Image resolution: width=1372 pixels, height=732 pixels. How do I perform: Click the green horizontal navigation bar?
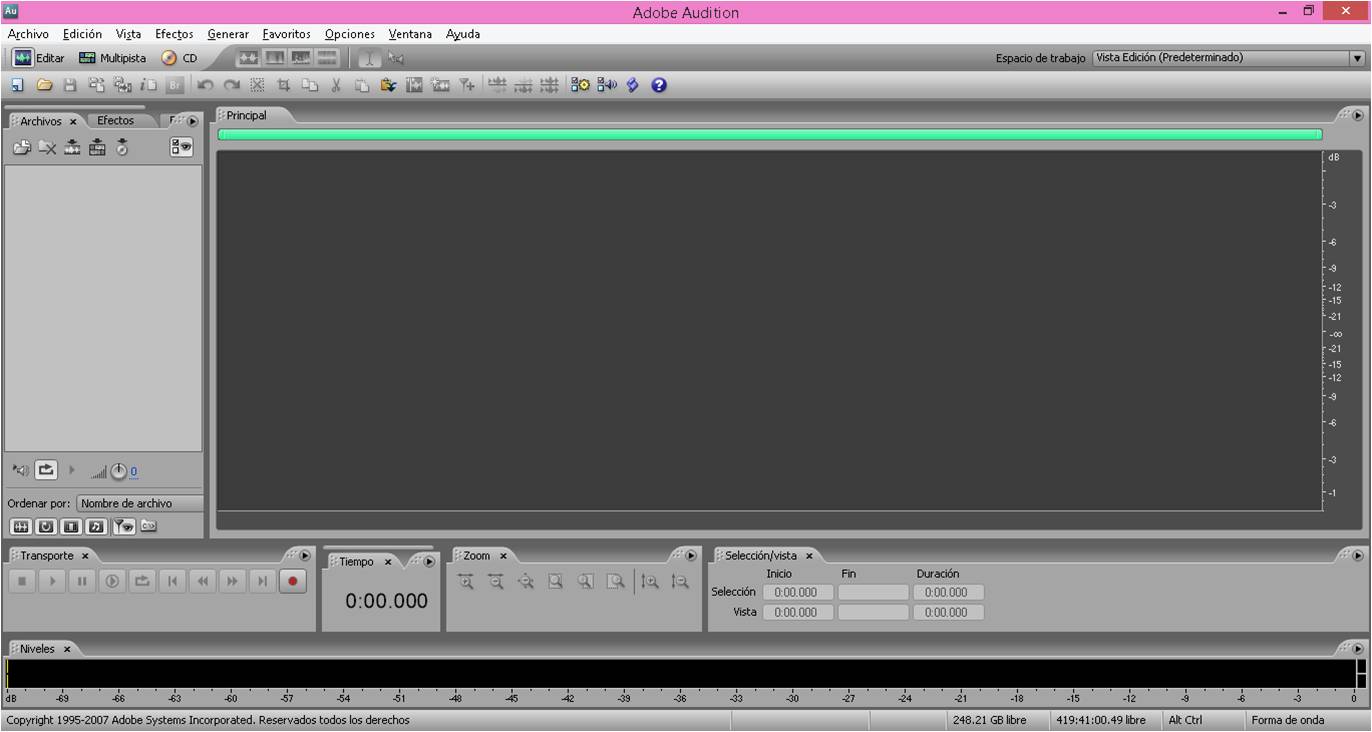coord(770,134)
